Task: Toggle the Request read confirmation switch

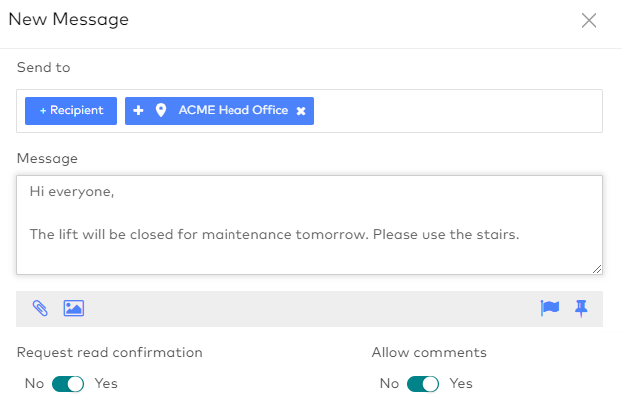Action: (66, 383)
